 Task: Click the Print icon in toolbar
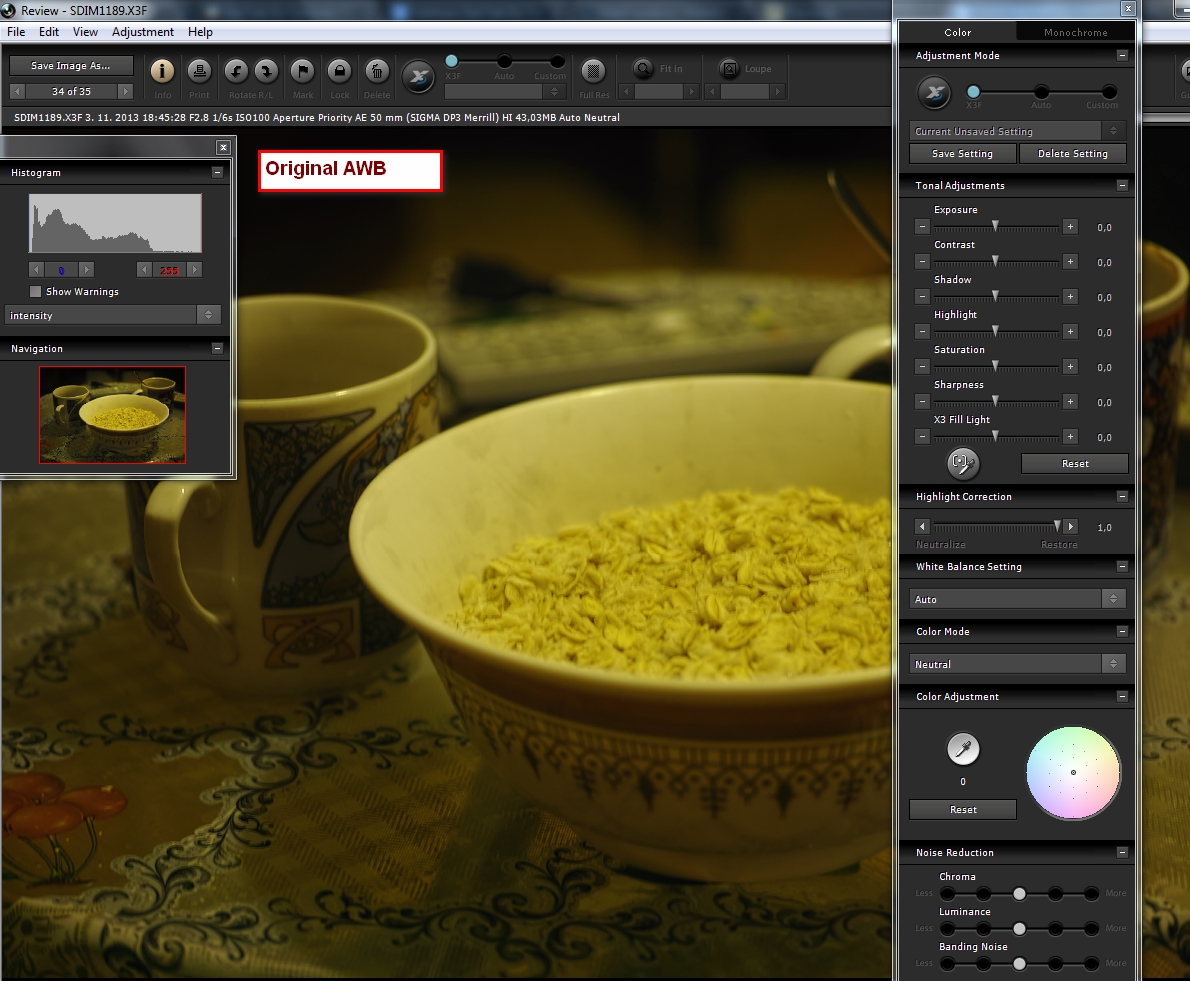(x=200, y=72)
